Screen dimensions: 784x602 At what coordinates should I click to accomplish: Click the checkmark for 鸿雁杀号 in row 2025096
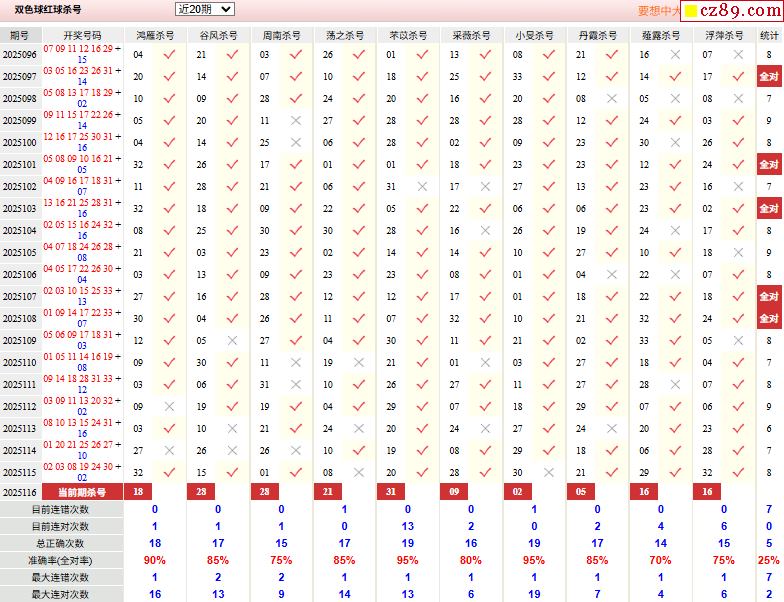coord(169,55)
